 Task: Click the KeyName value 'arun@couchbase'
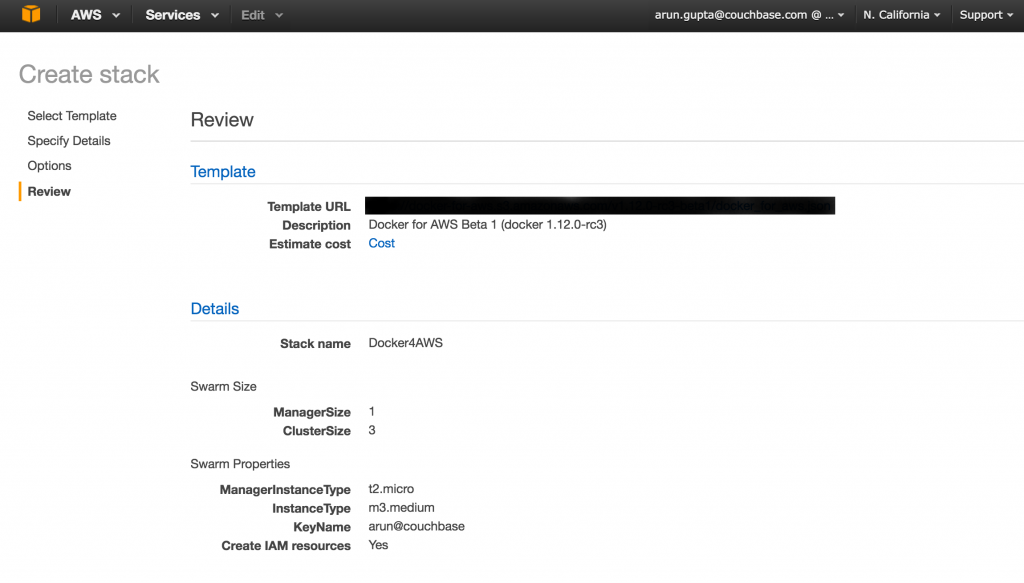point(417,526)
